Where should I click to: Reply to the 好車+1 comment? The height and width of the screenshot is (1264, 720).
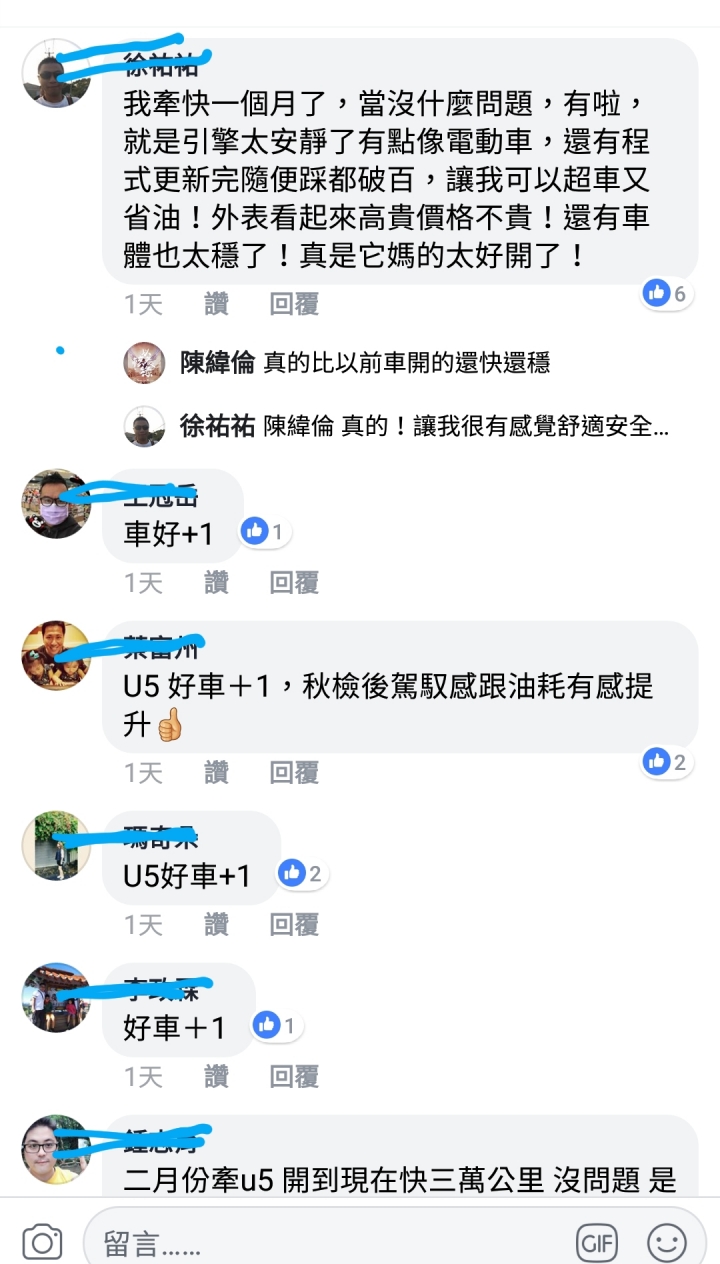[294, 1076]
